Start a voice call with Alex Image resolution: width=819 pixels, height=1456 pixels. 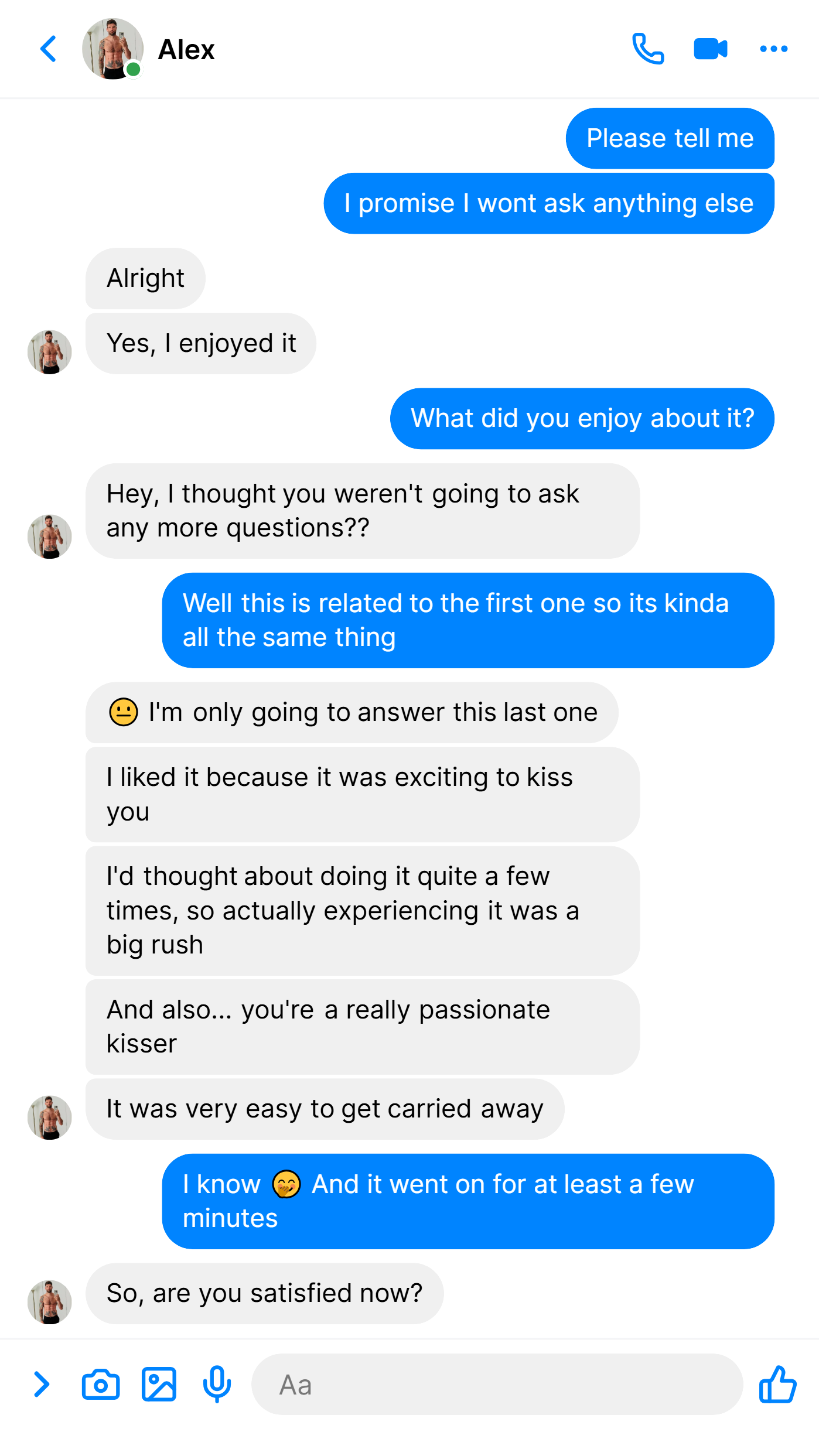click(x=648, y=49)
